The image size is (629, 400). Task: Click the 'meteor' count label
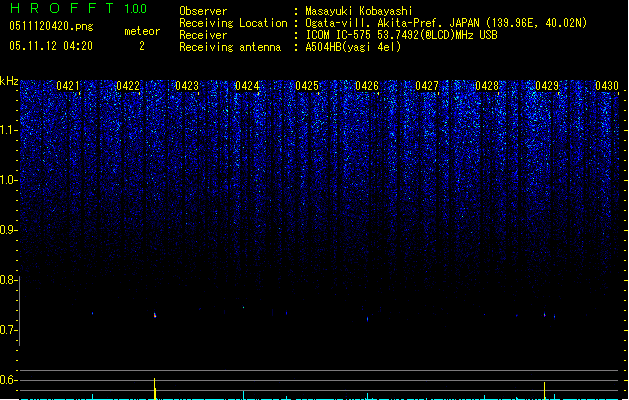(142, 31)
